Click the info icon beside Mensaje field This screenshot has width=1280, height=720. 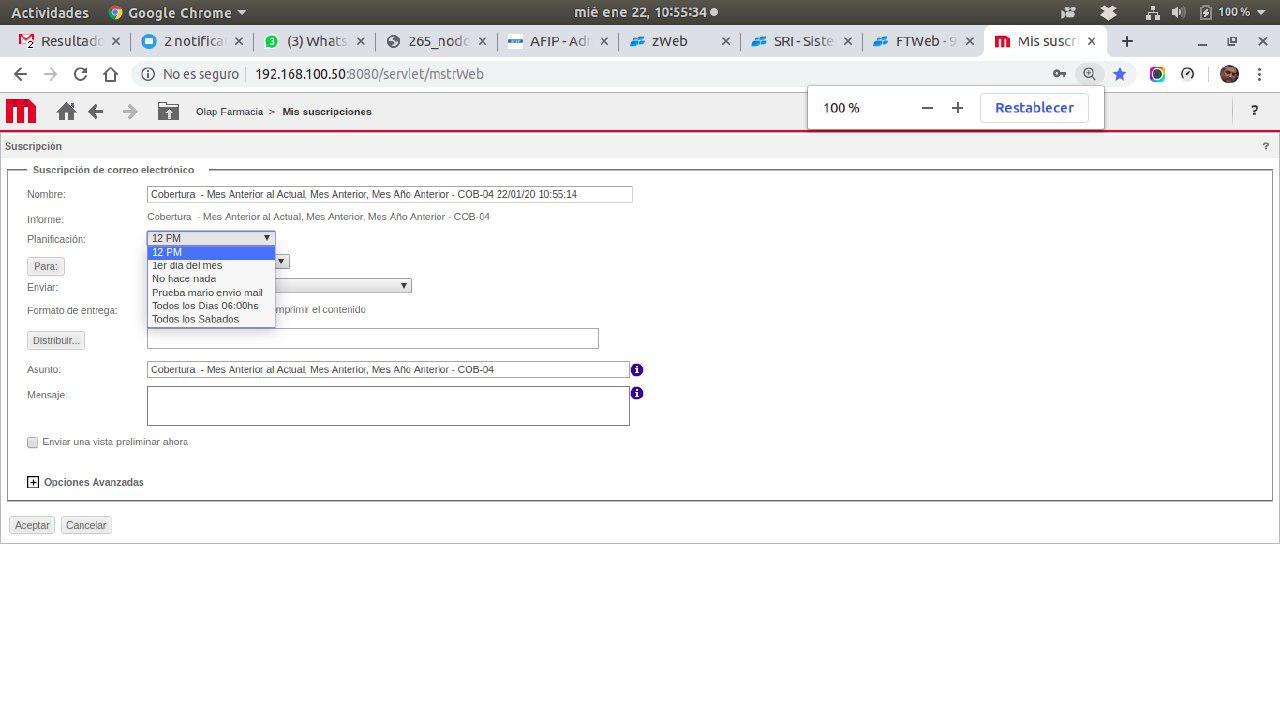pyautogui.click(x=637, y=393)
